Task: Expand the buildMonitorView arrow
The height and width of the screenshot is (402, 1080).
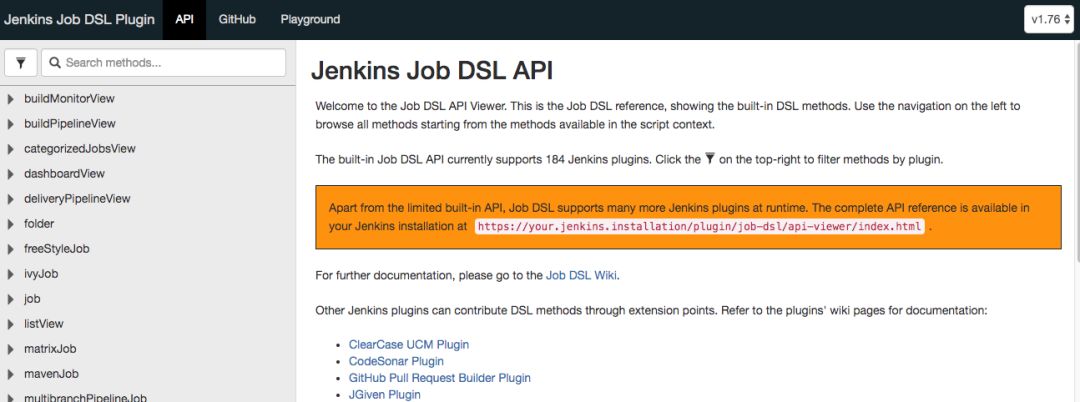Action: [x=10, y=99]
